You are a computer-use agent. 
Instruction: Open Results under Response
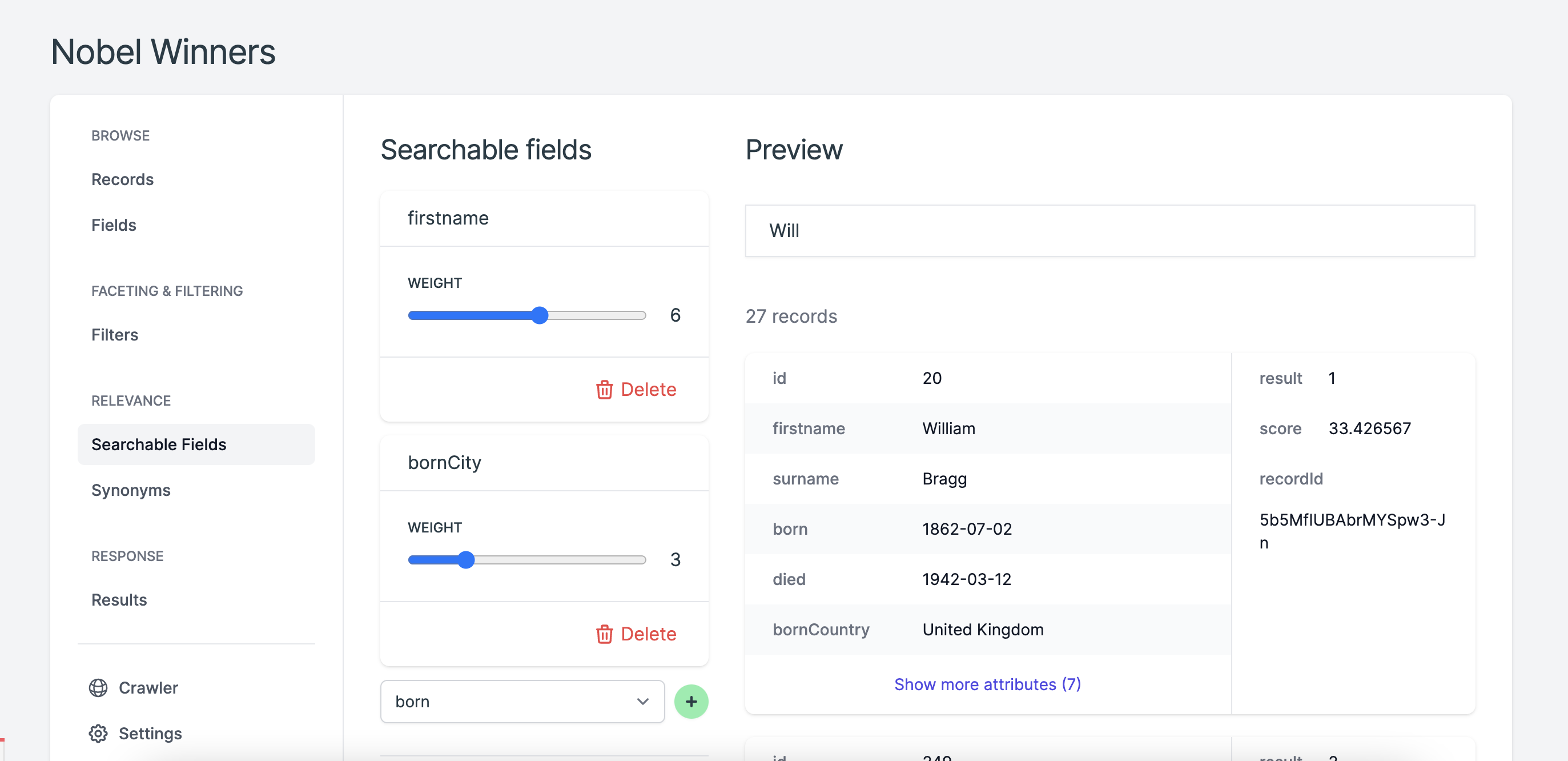point(119,600)
